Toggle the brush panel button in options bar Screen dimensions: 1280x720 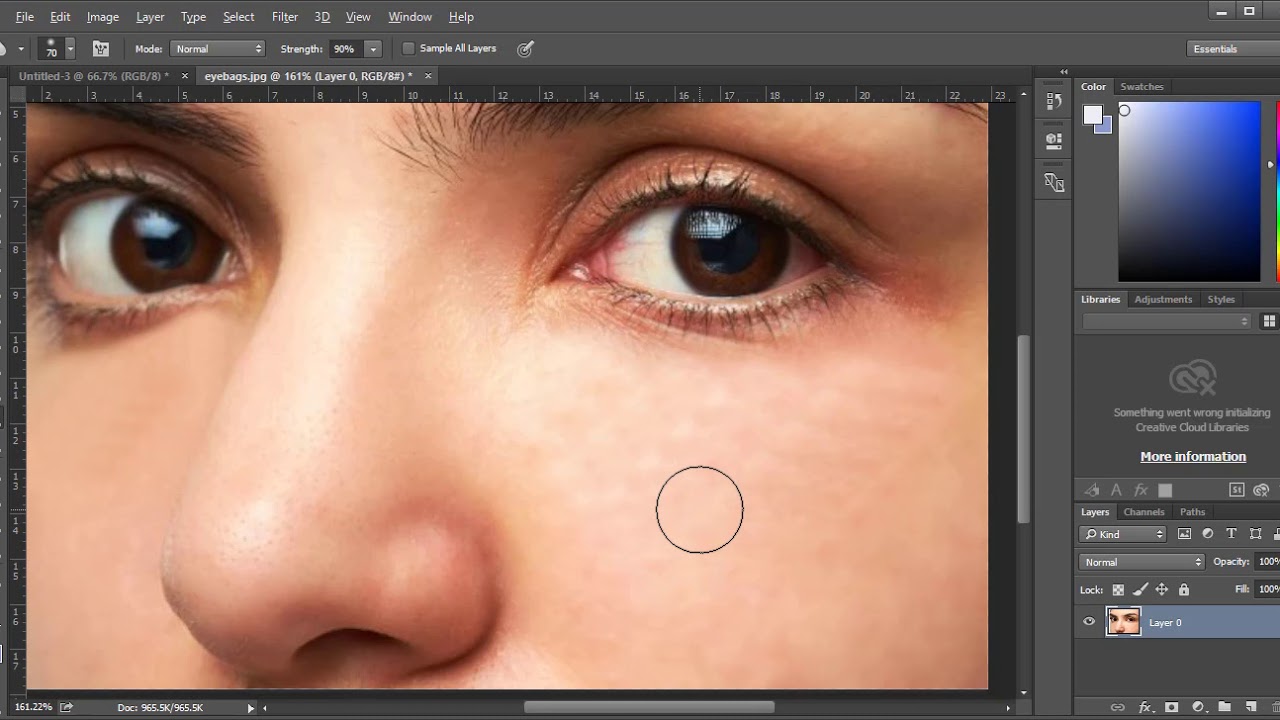101,49
